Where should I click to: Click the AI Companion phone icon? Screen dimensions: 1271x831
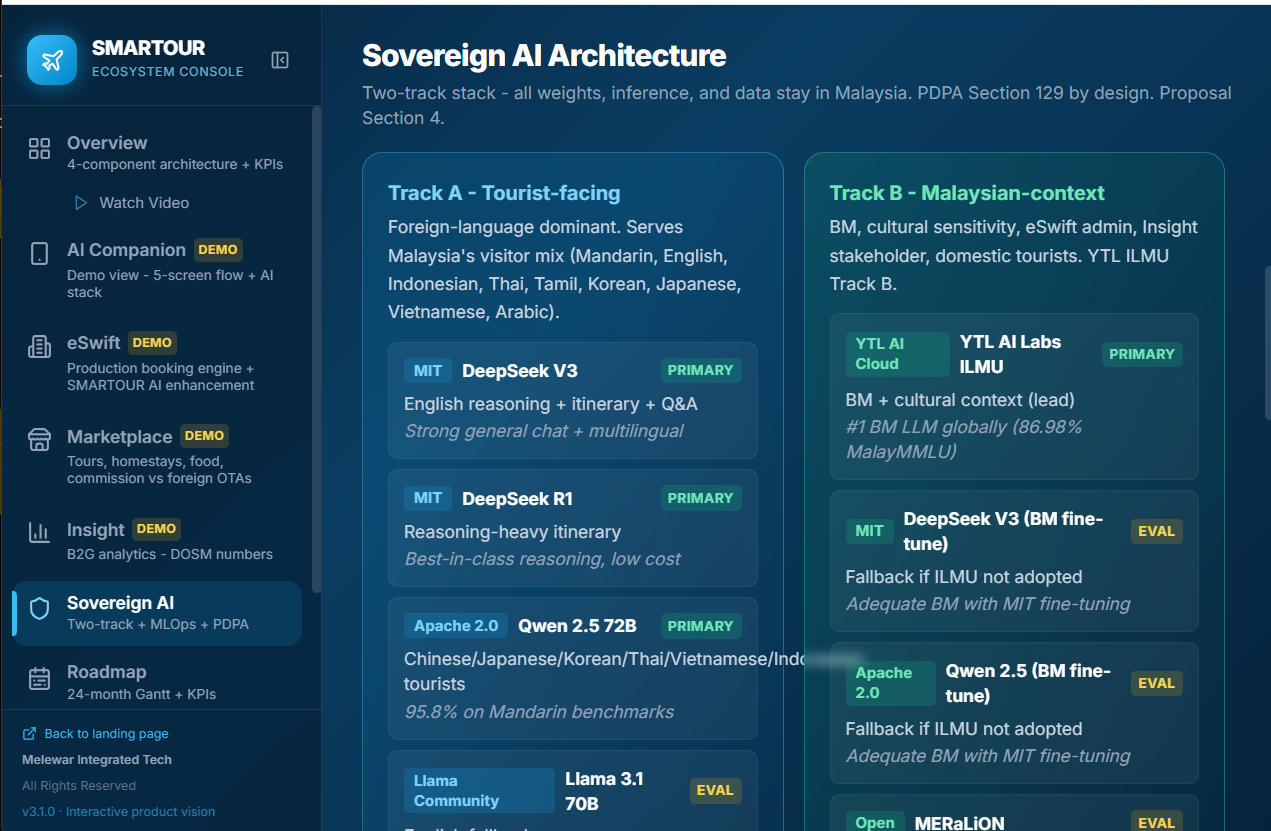(39, 254)
